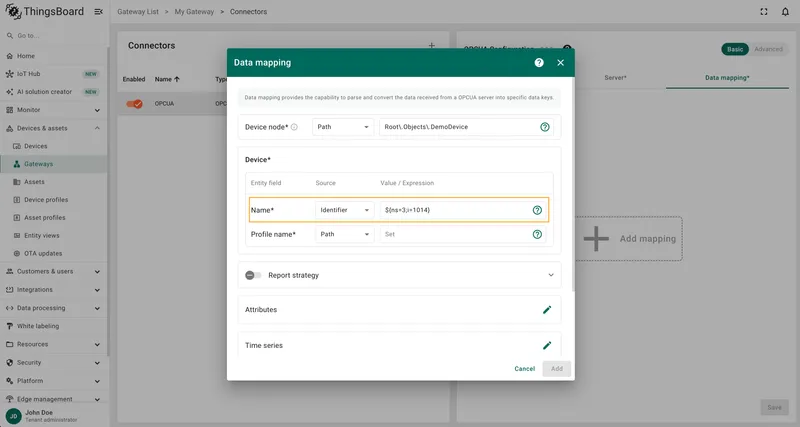
Task: Open help icon in Profile name field
Action: tap(537, 234)
